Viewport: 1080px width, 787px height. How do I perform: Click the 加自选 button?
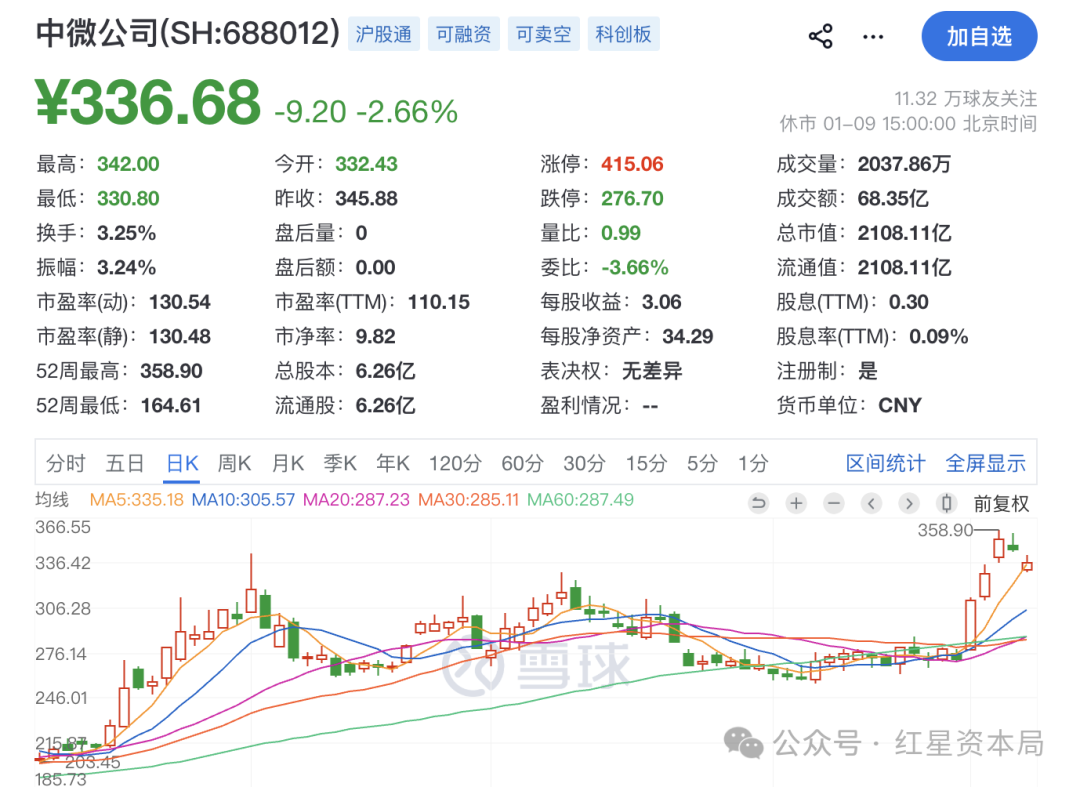979,37
